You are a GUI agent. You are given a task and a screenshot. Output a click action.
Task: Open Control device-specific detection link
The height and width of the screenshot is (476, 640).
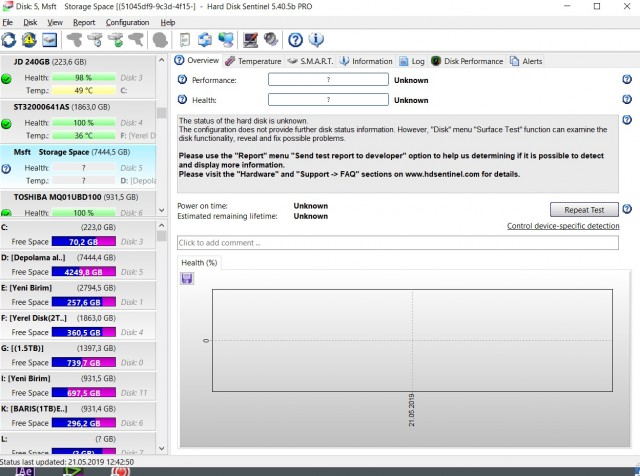[563, 226]
